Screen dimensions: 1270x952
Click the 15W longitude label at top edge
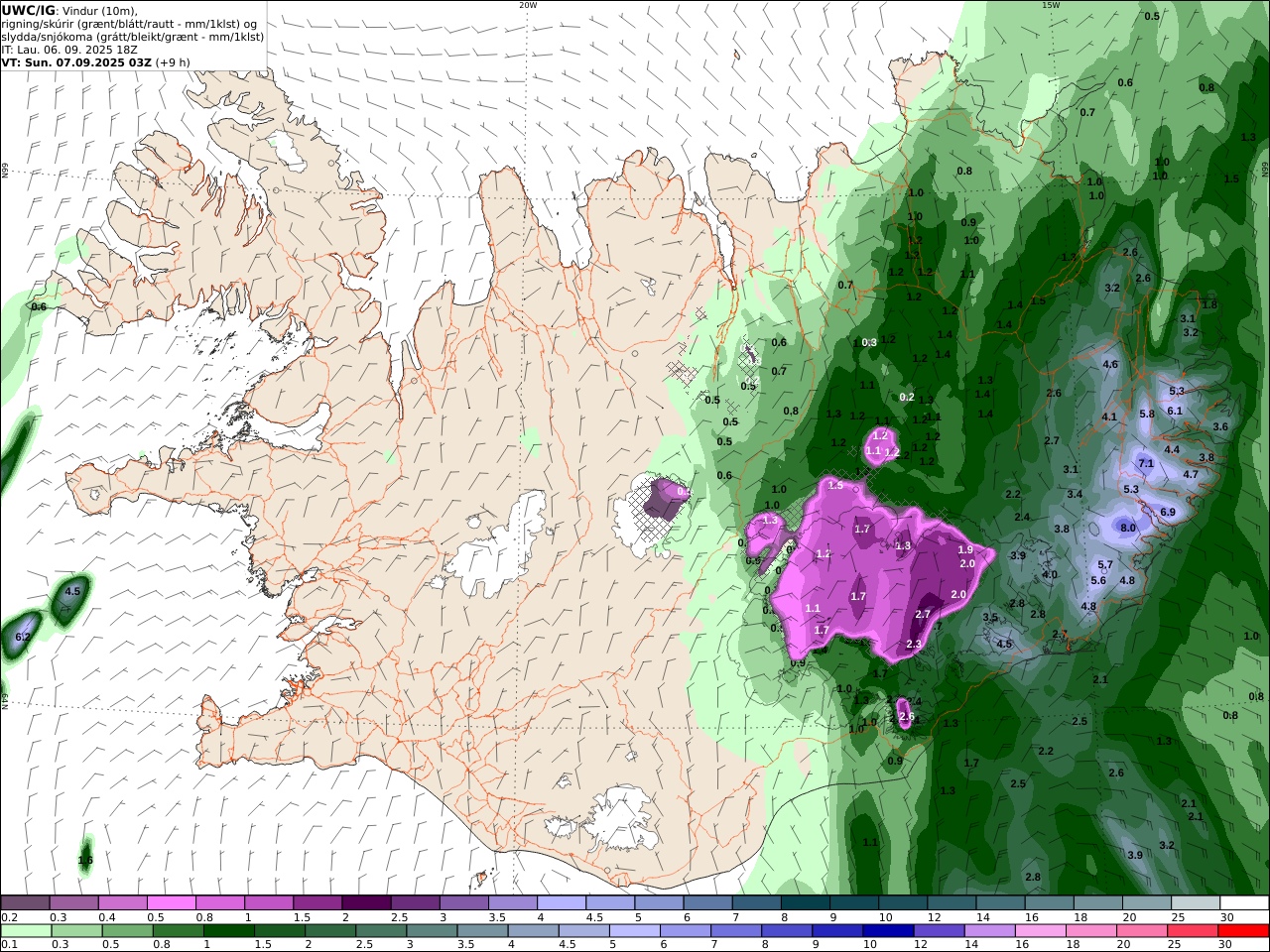pyautogui.click(x=1051, y=5)
